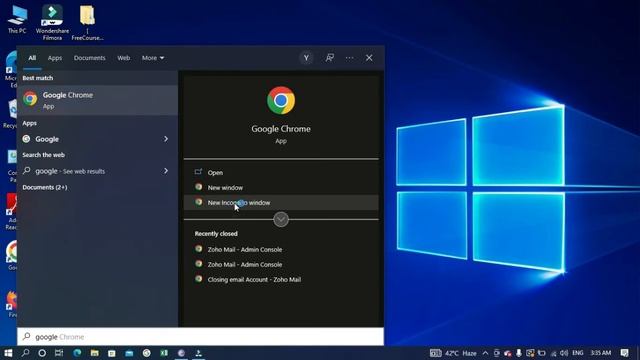Click the Google Chrome title in preview pane

(281, 129)
